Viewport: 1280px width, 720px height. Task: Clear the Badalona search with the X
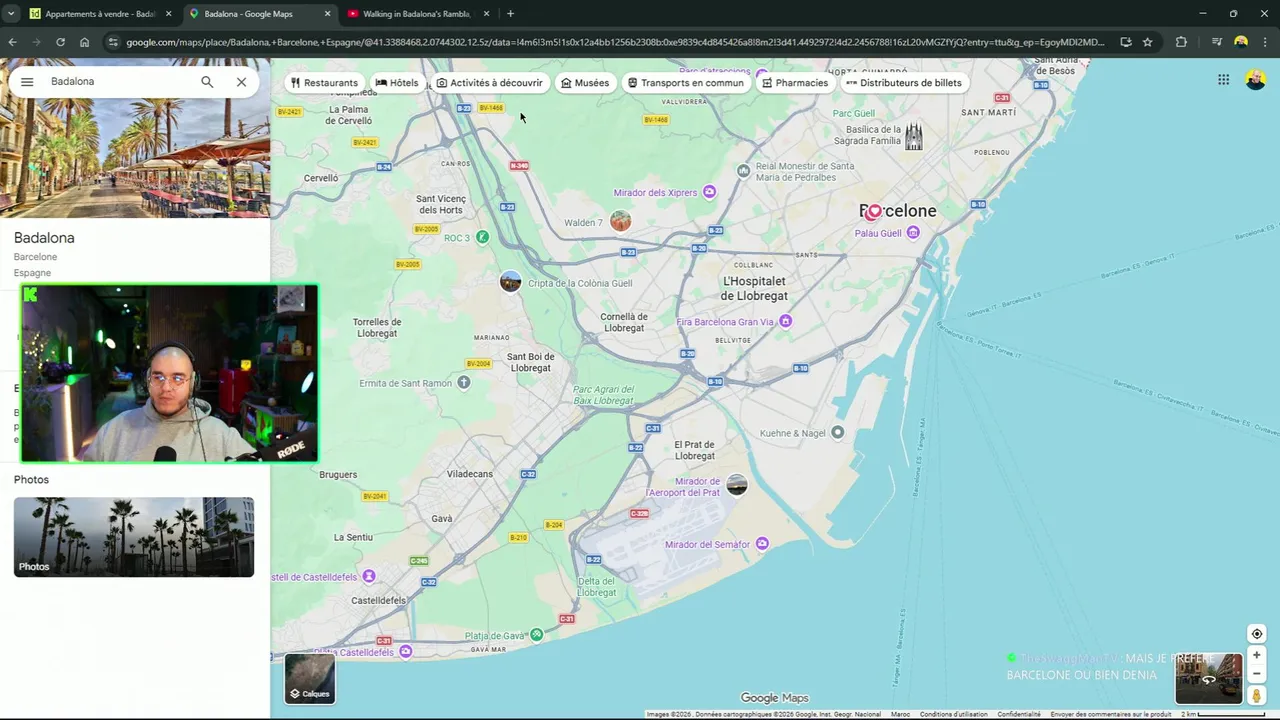point(241,82)
